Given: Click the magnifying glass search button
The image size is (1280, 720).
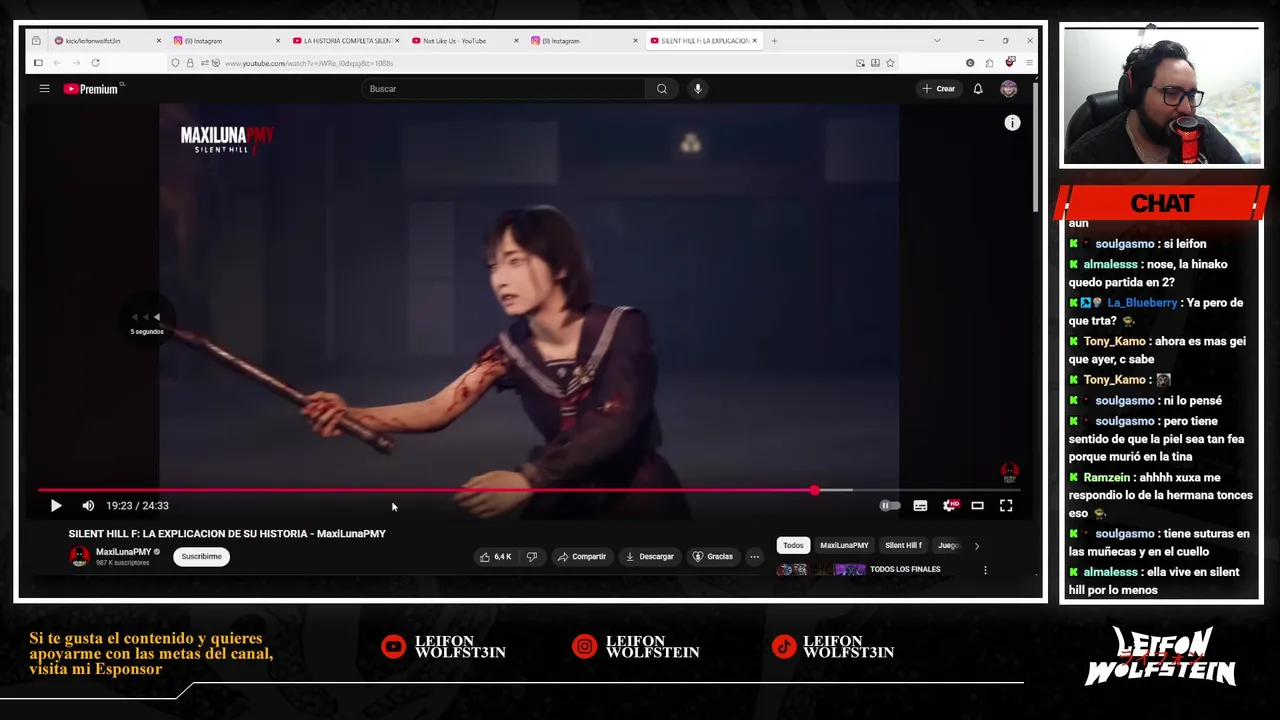Looking at the screenshot, I should [x=662, y=89].
